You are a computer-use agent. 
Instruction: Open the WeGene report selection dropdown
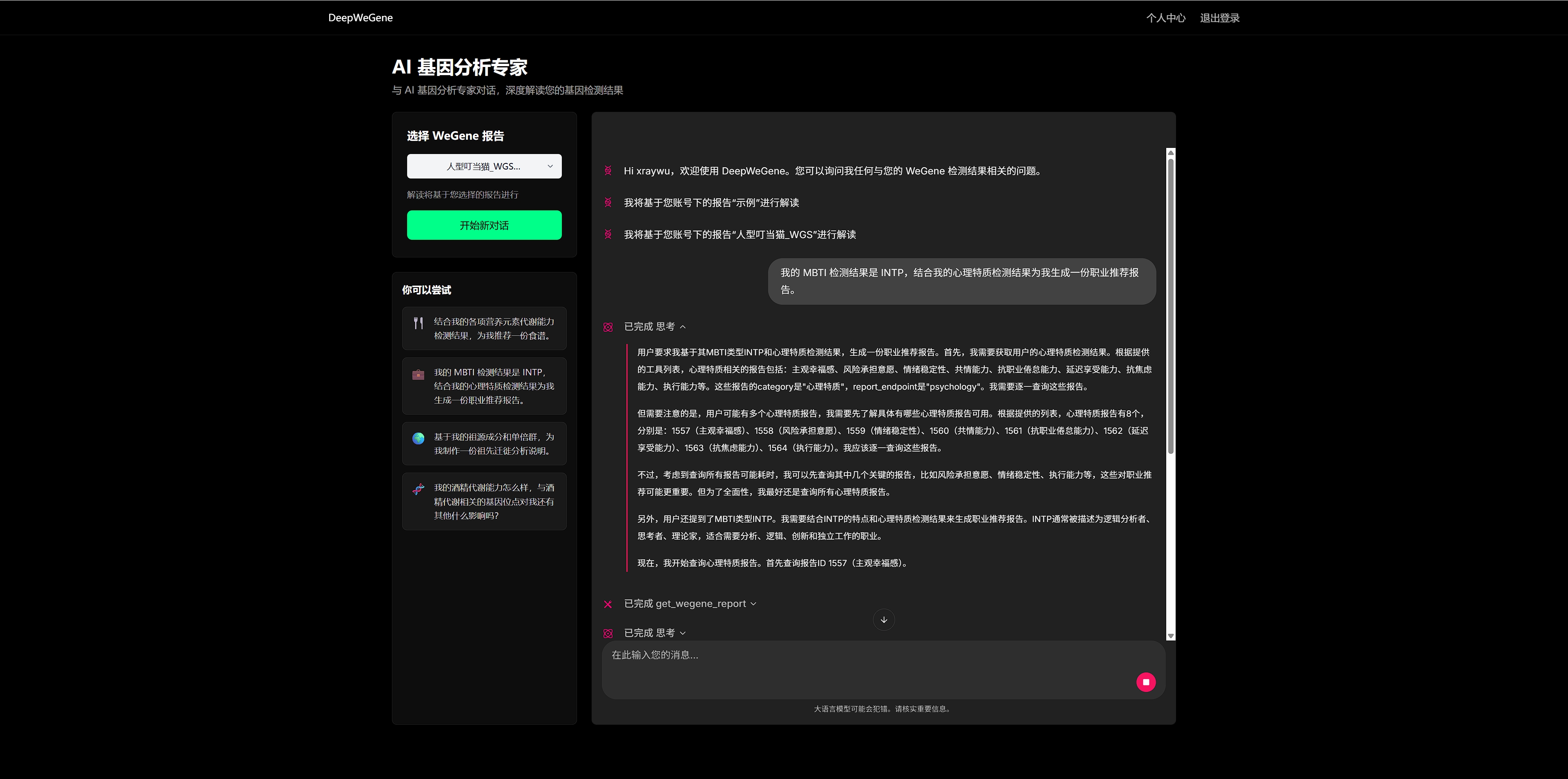point(484,166)
